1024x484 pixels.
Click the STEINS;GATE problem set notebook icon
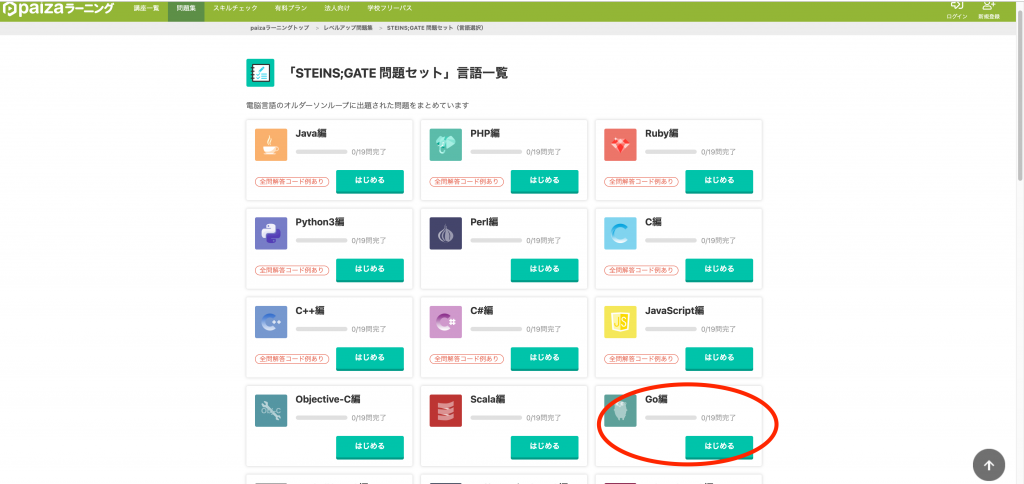pyautogui.click(x=260, y=73)
